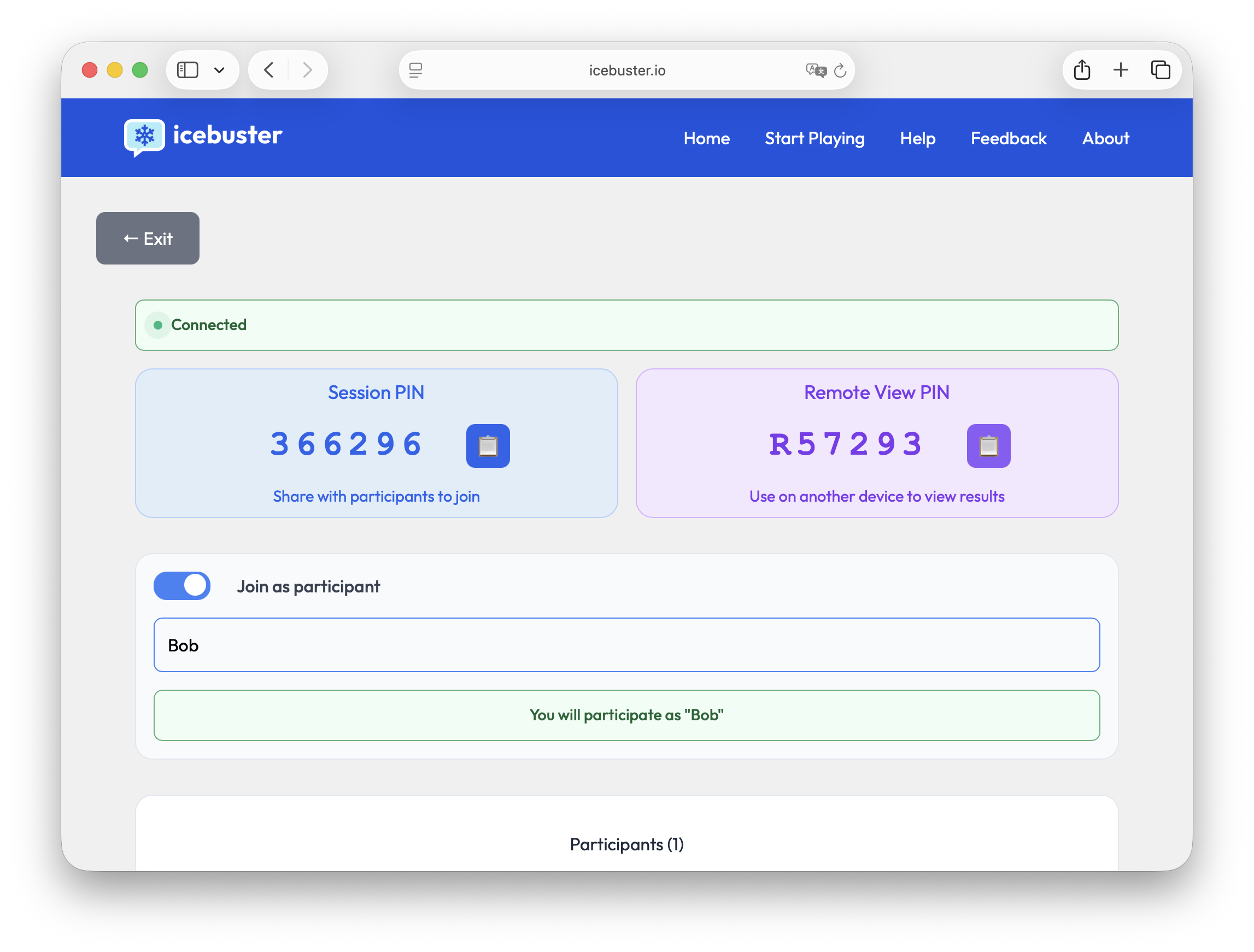Go back with browser back arrow
The height and width of the screenshot is (952, 1254).
pyautogui.click(x=269, y=70)
